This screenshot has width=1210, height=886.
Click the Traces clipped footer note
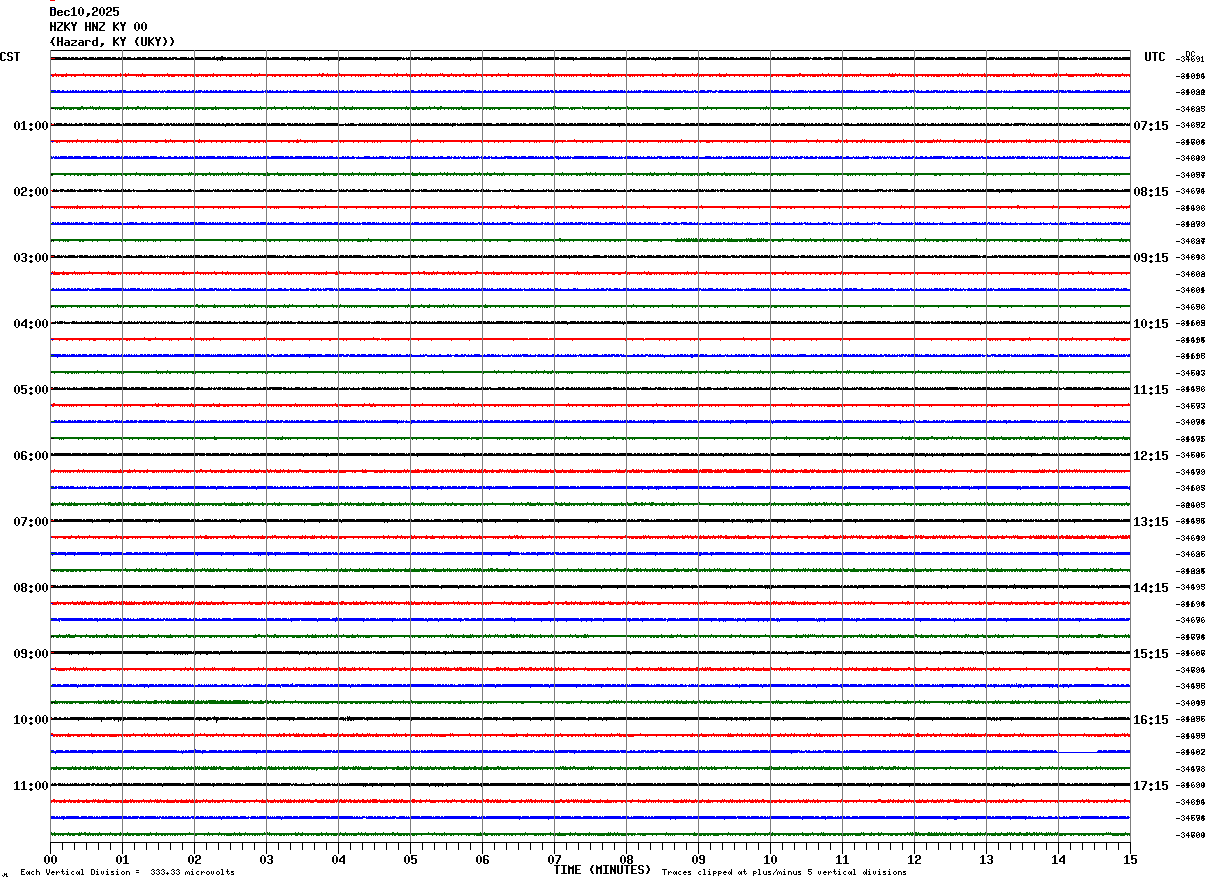click(x=784, y=873)
